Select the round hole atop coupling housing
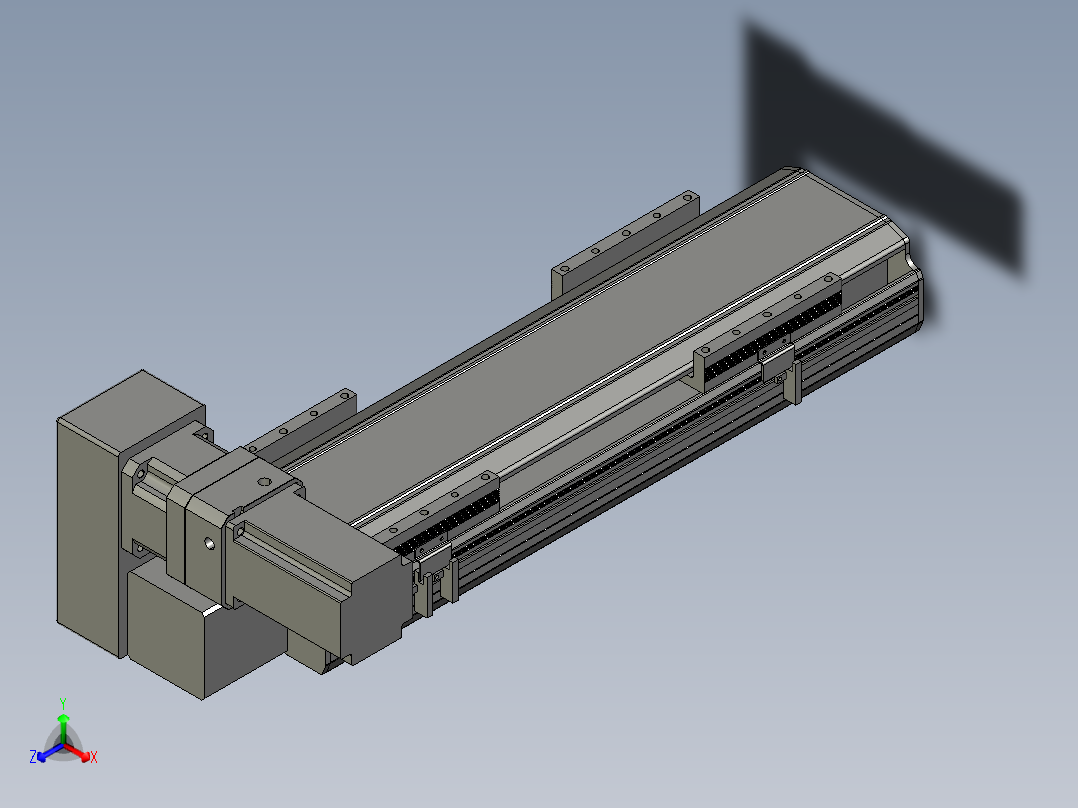 265,481
